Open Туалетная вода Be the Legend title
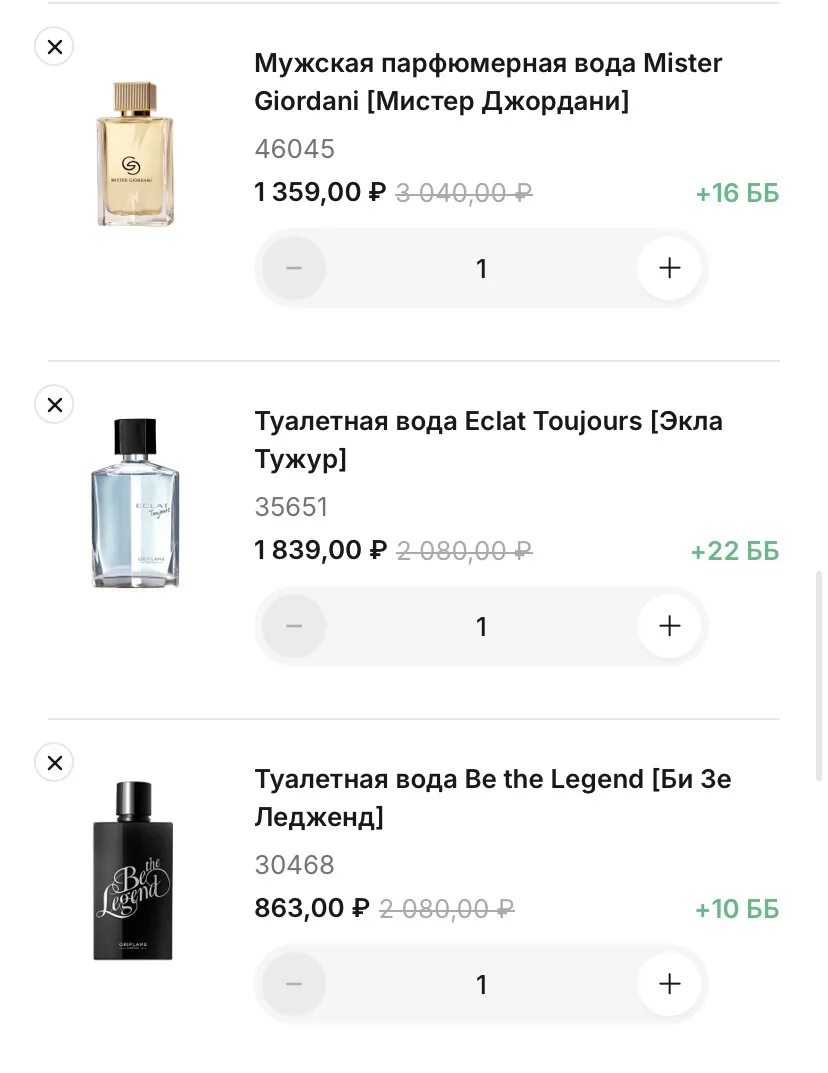This screenshot has width=828, height=1073. (x=492, y=798)
